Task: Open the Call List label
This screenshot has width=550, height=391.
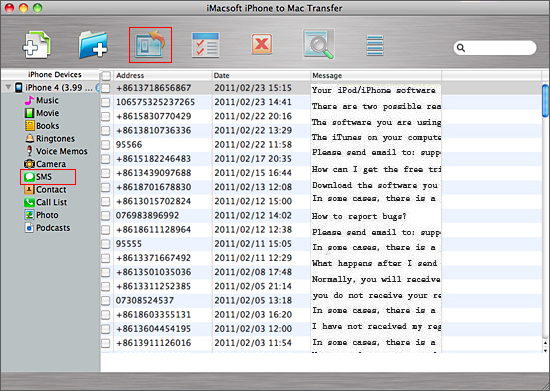Action: 52,202
